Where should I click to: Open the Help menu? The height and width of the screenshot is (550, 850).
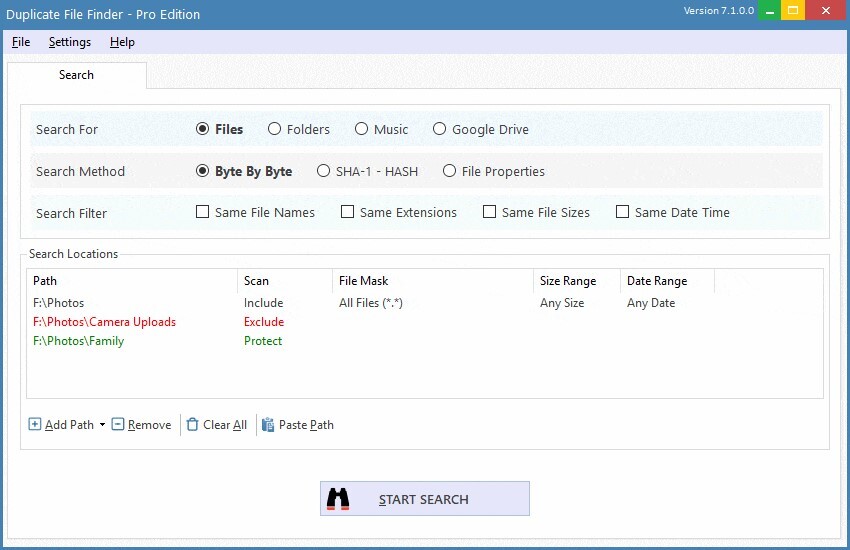pyautogui.click(x=122, y=42)
